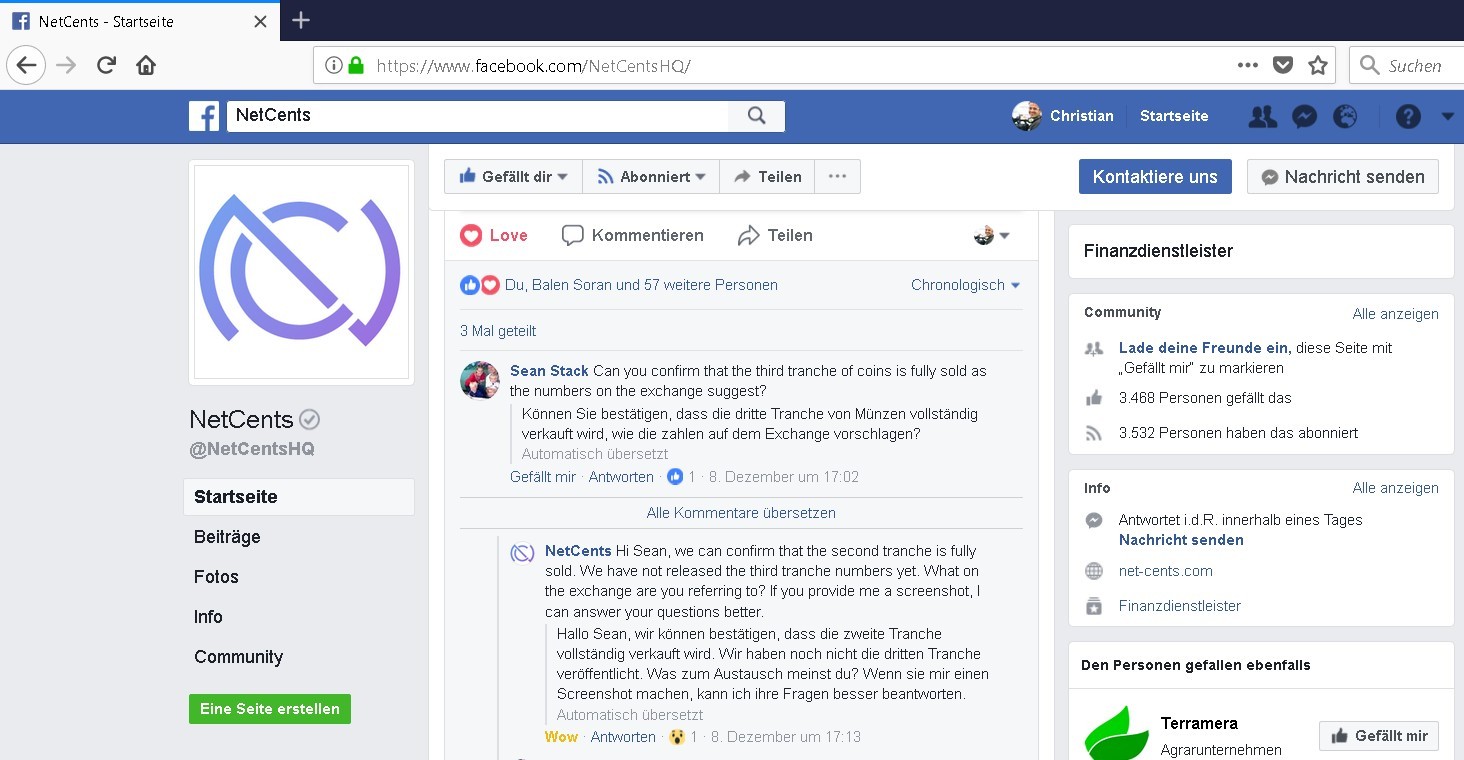
Task: Open Messenger icon in Facebook top bar
Action: pos(1304,116)
